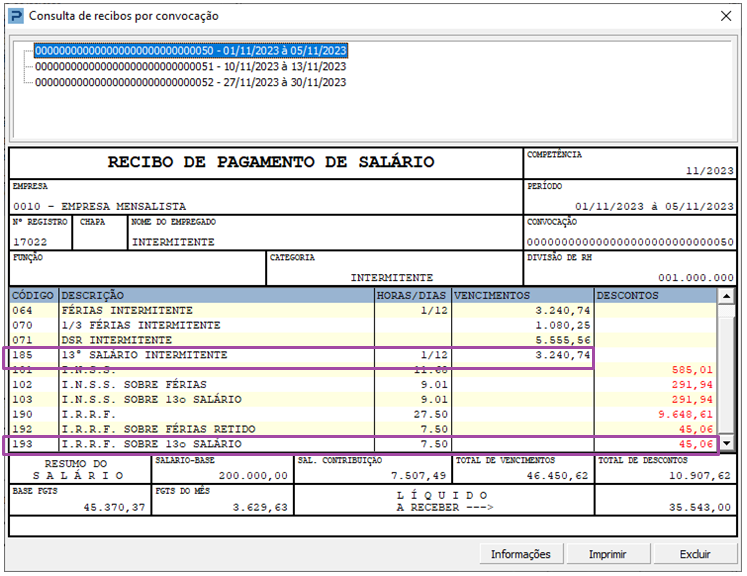The height and width of the screenshot is (576, 747).
Task: Click the sal. contribuição value 7.507,49
Action: click(x=419, y=475)
